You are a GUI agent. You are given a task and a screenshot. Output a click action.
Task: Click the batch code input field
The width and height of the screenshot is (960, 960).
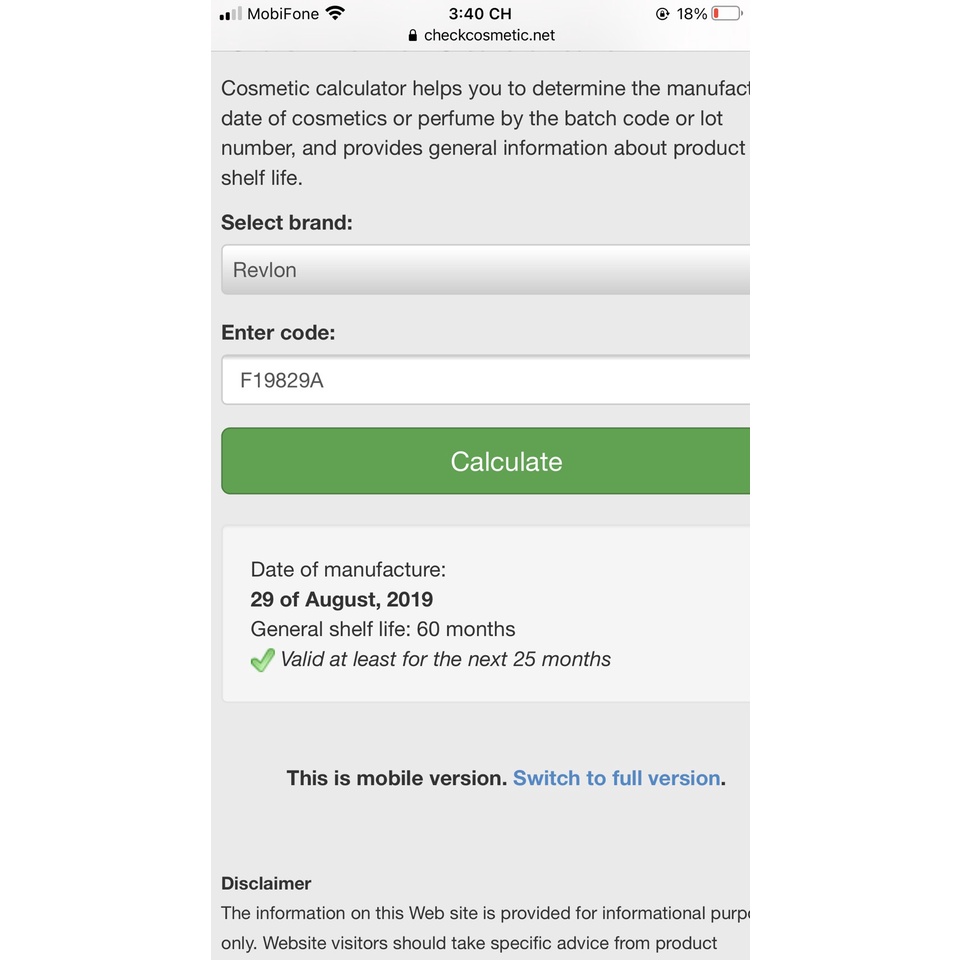[x=485, y=381]
